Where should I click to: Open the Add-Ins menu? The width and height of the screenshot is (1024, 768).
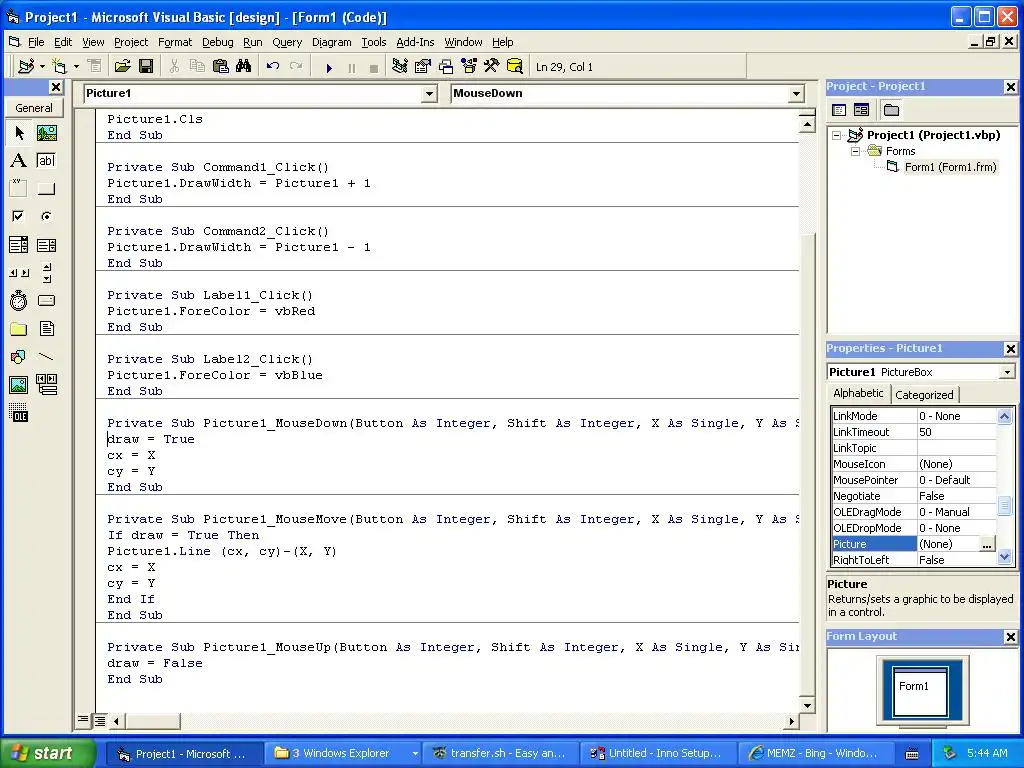click(x=415, y=42)
